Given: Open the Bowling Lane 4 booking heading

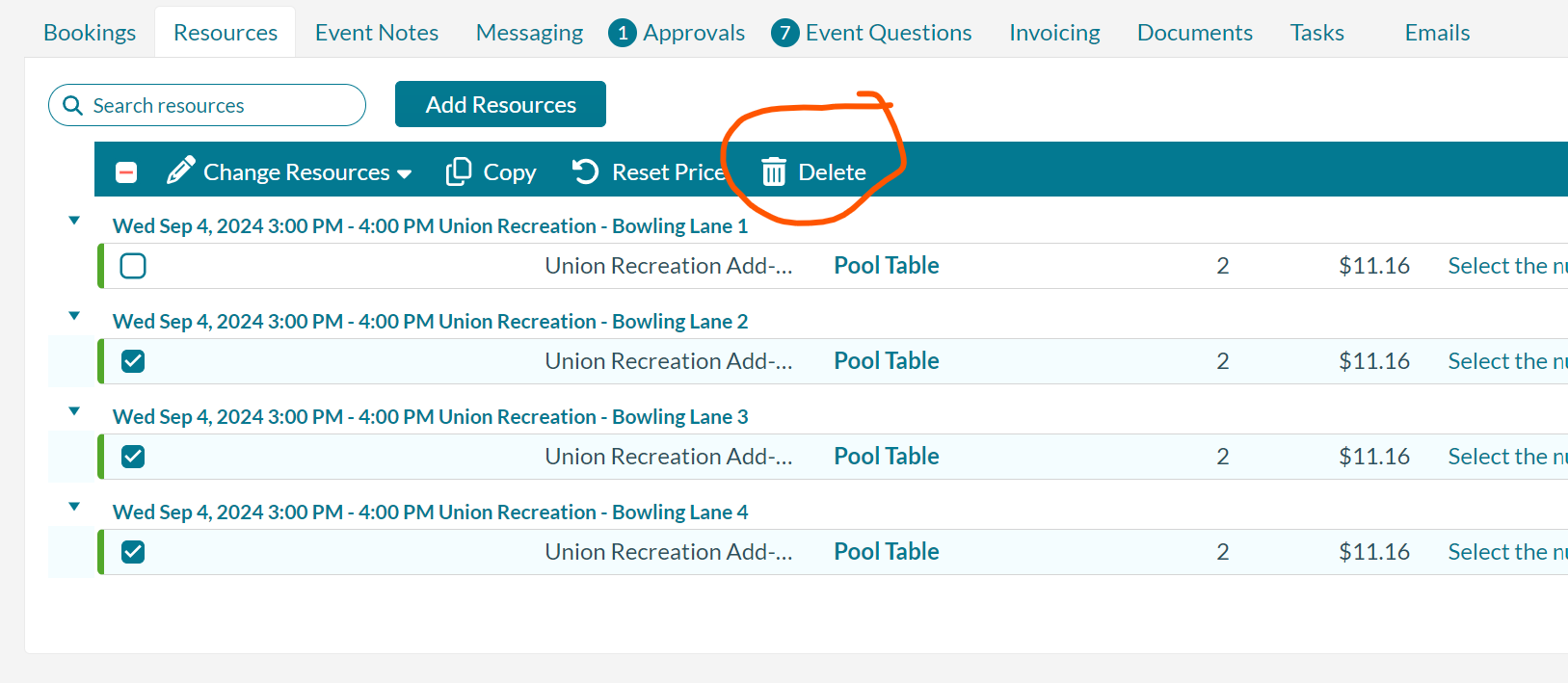Looking at the screenshot, I should (430, 512).
